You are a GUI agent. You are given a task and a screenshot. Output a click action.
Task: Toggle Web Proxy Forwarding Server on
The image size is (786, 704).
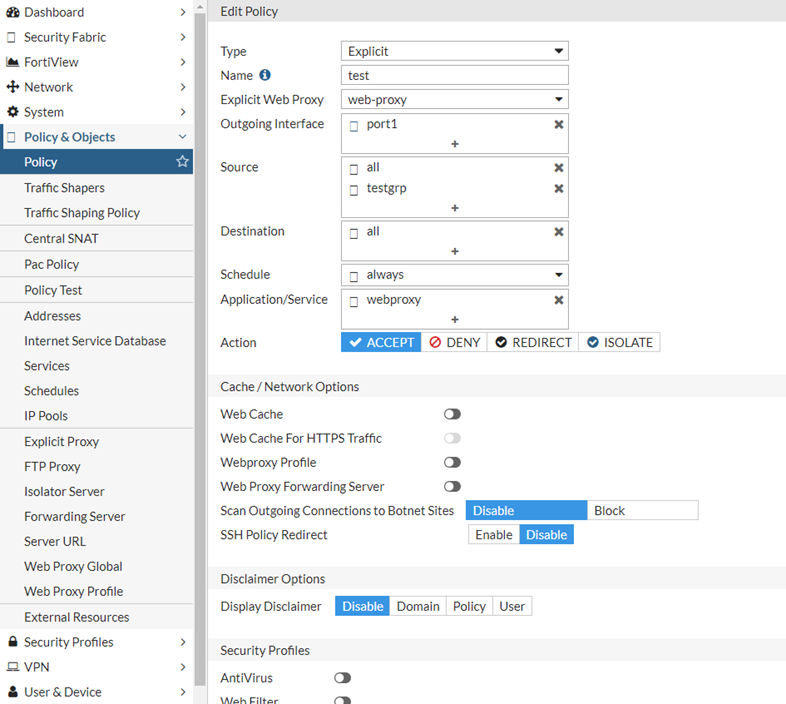[x=453, y=486]
